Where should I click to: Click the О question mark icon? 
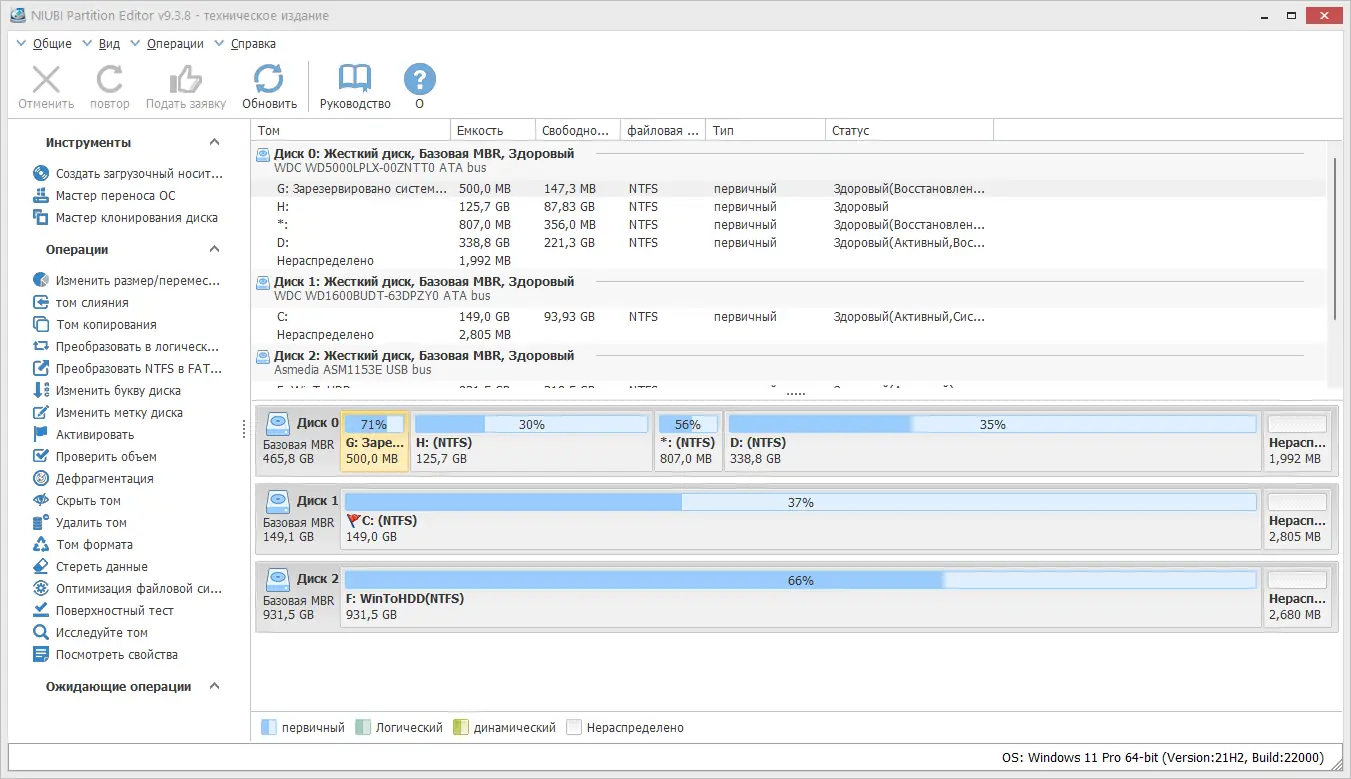[x=420, y=79]
